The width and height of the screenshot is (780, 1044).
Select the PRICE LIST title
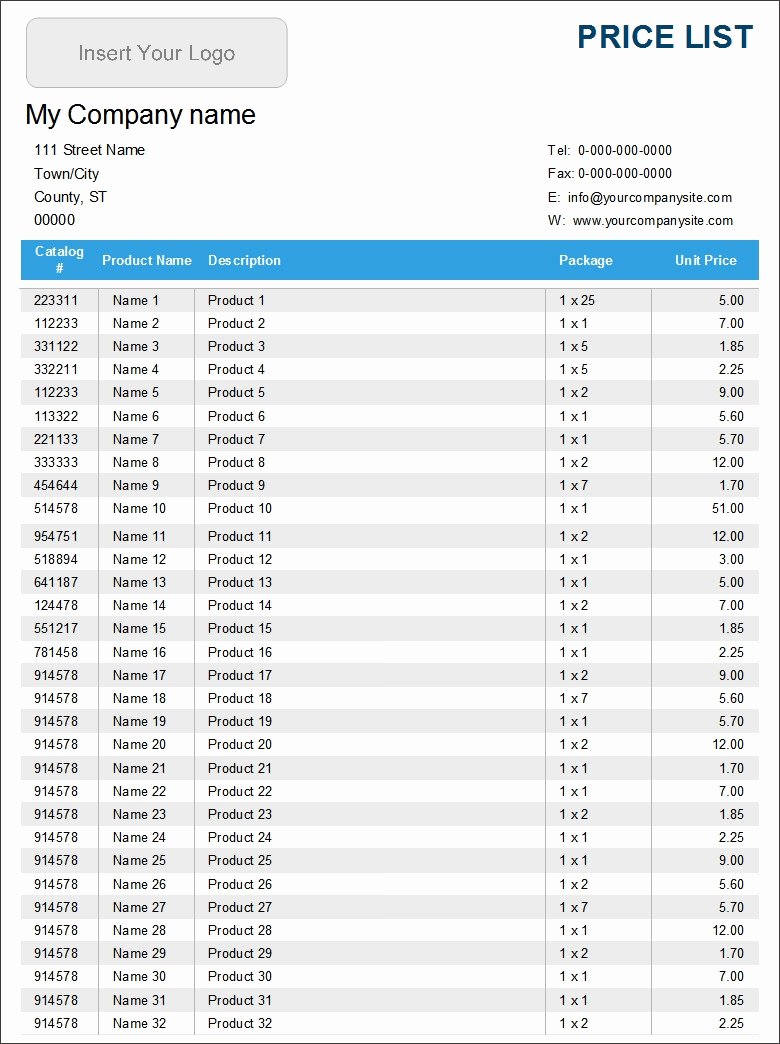[665, 37]
